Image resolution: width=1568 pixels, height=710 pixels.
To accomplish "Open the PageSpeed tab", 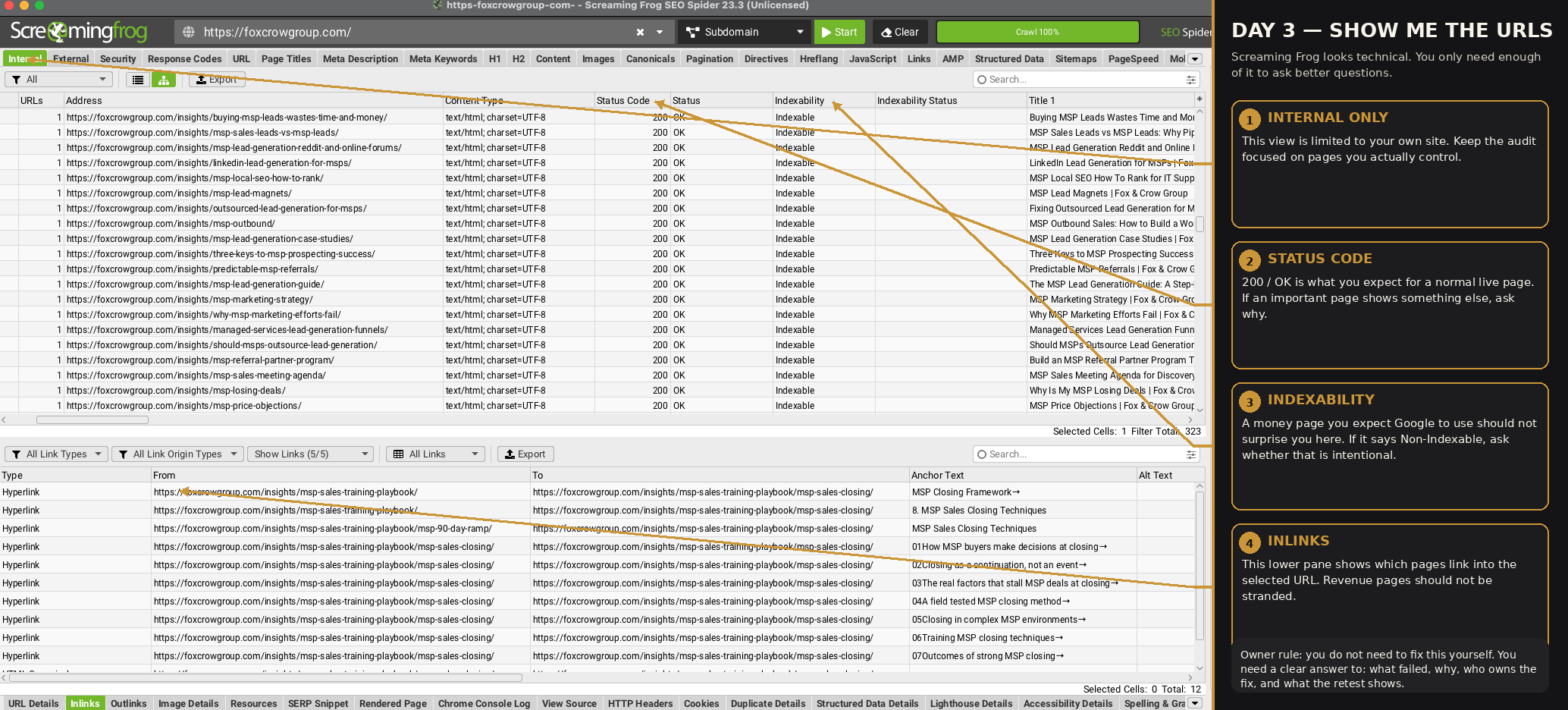I will click(1133, 59).
